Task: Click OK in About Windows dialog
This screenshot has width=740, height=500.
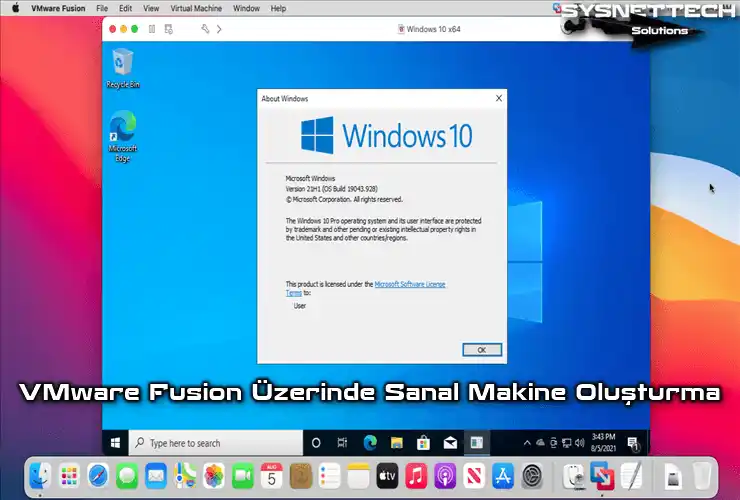Action: [x=482, y=350]
